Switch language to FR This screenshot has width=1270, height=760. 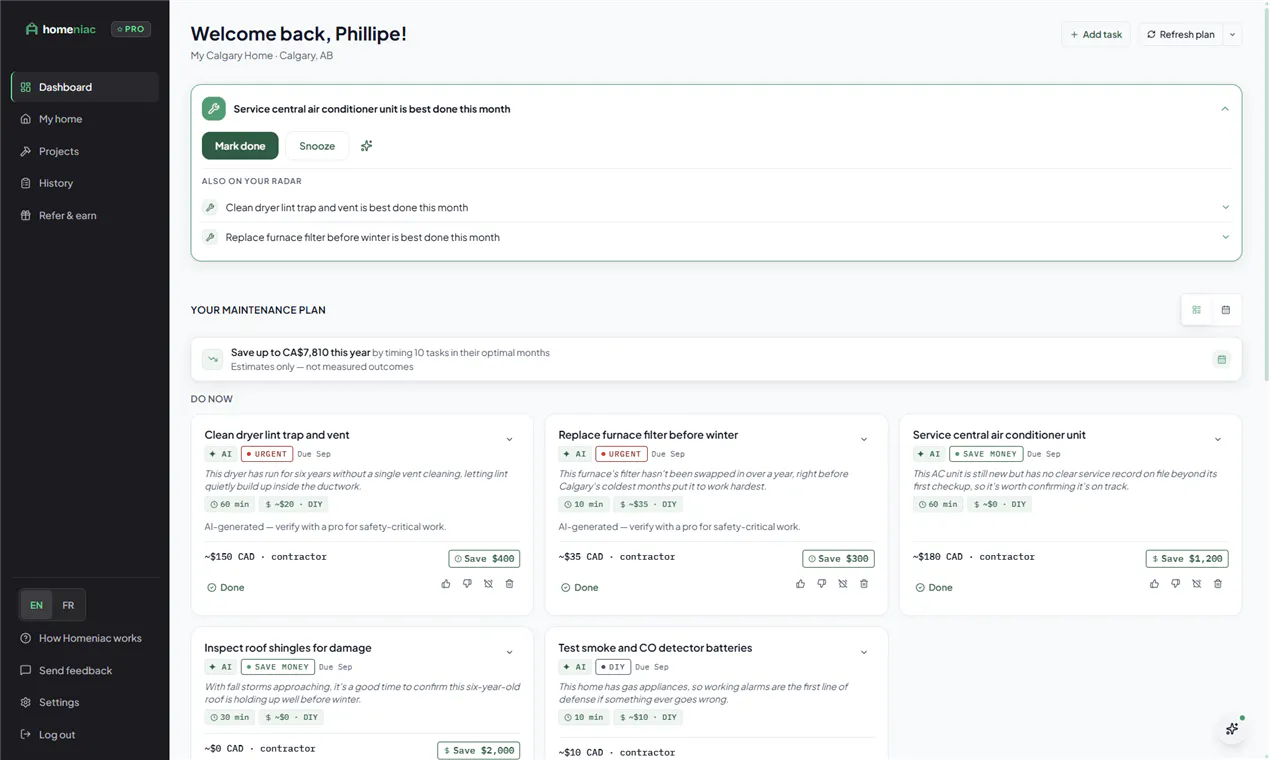68,605
